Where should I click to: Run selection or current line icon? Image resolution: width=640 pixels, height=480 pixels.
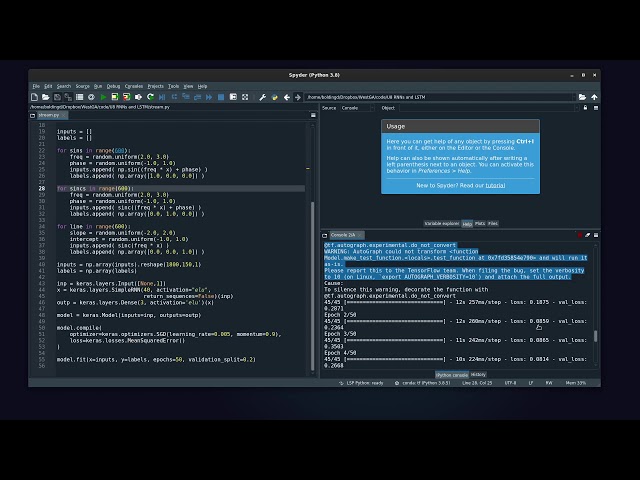point(138,97)
